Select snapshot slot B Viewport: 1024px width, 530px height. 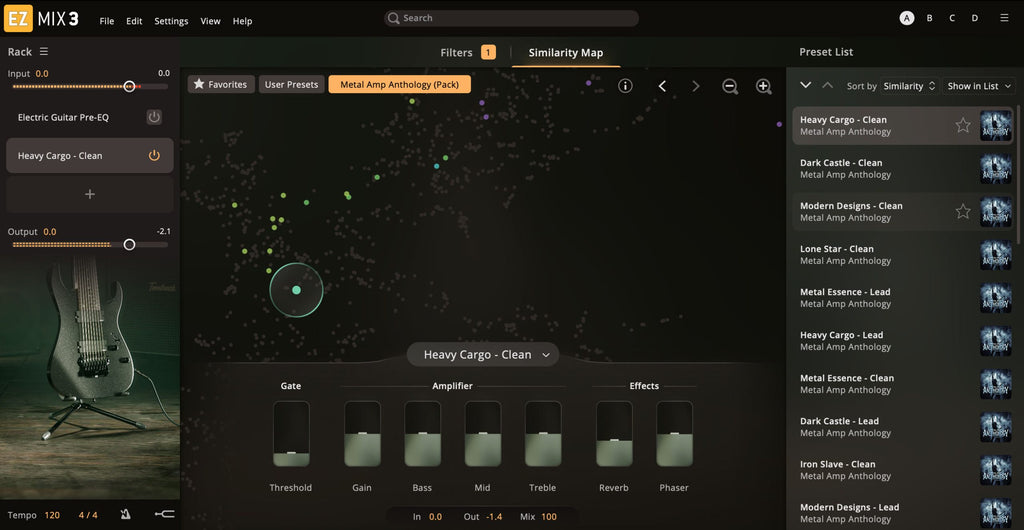929,18
